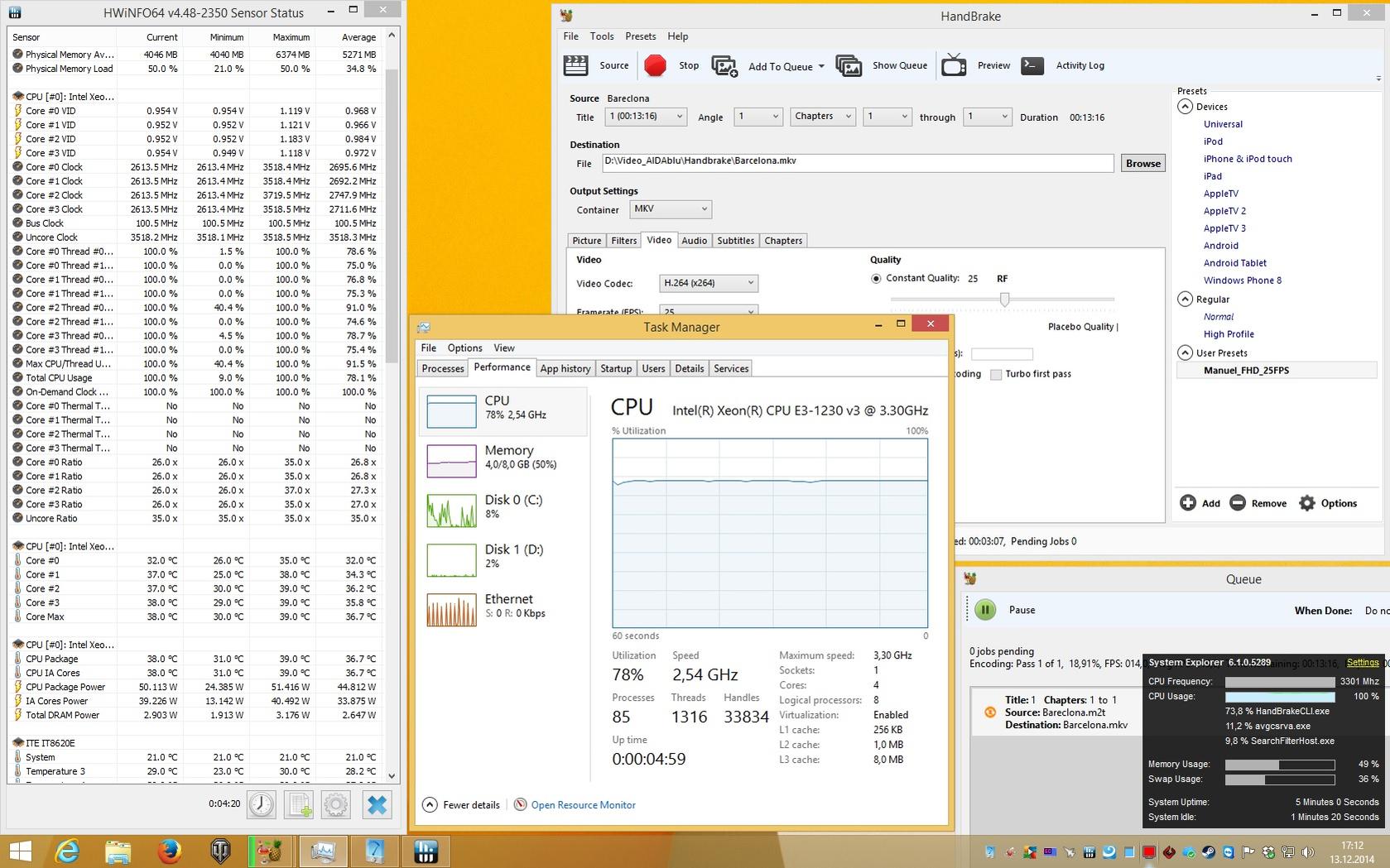The height and width of the screenshot is (868, 1390).
Task: Click the clock icon in the HWiNFO64 bottom bar
Action: (x=262, y=804)
